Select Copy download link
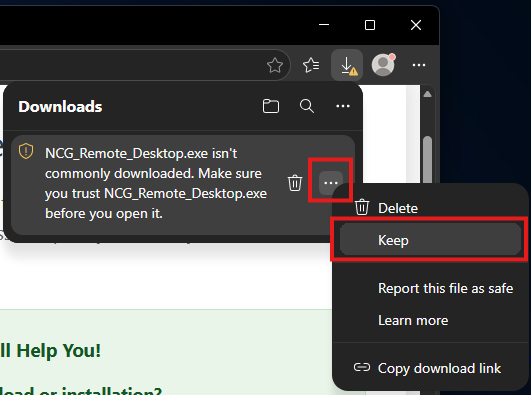 click(x=430, y=368)
